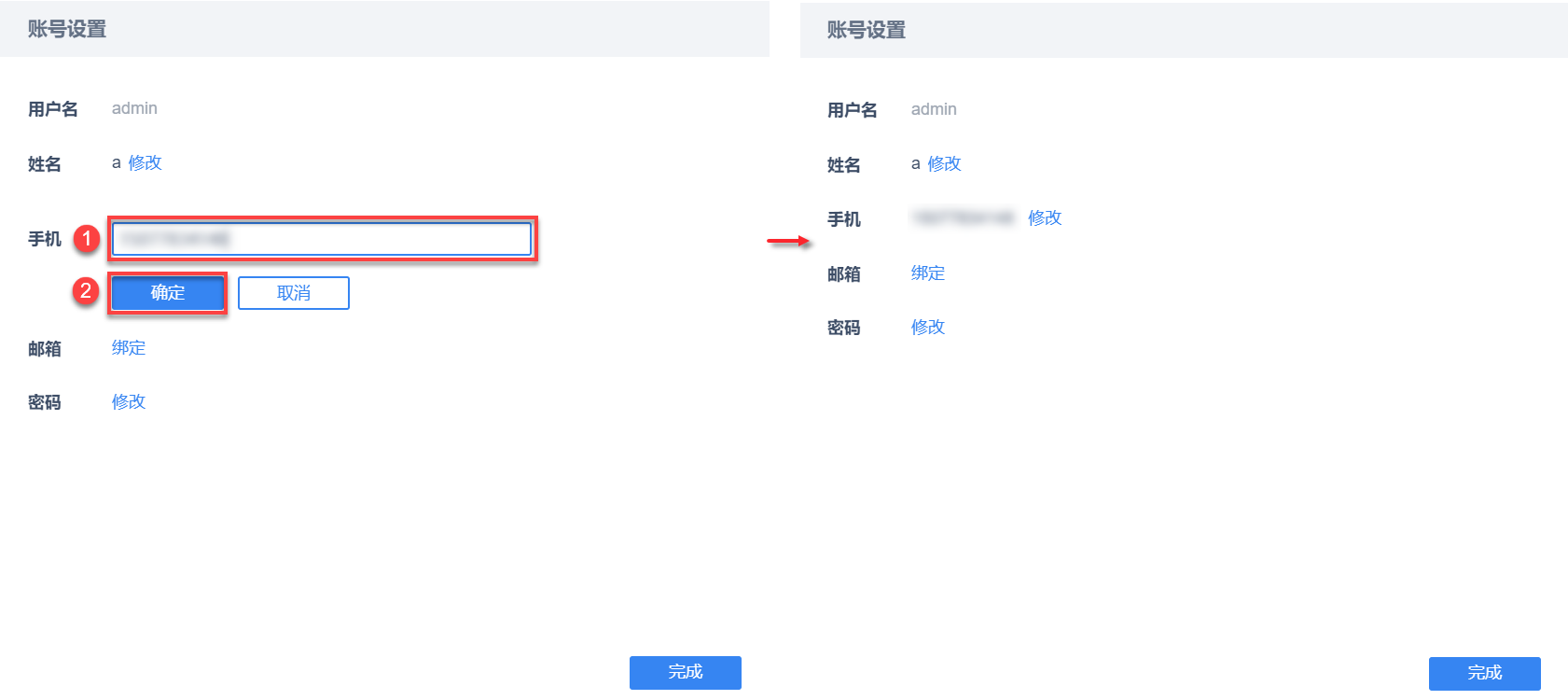The height and width of the screenshot is (700, 1568).
Task: Click the right 账号设置 header title
Action: point(867,30)
